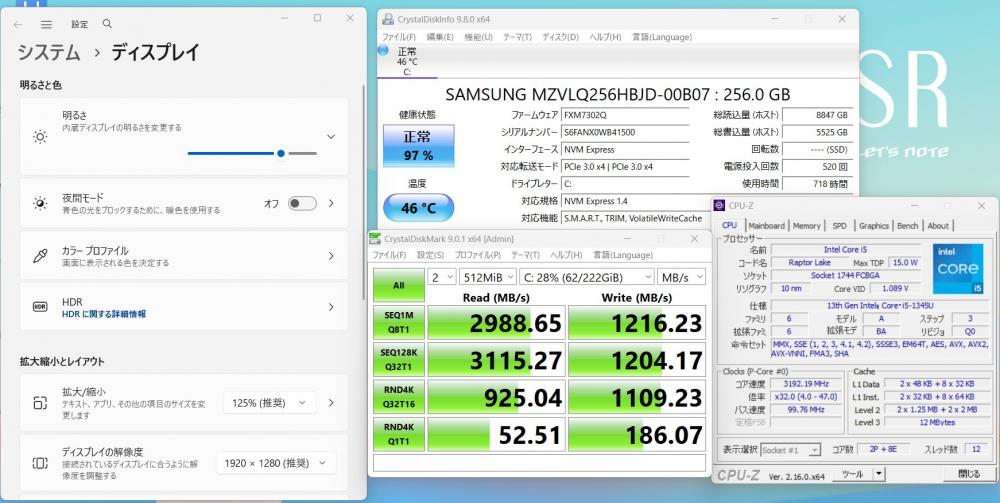Open scale 125% (推奨) dropdown
The image size is (1000, 503).
tap(269, 403)
